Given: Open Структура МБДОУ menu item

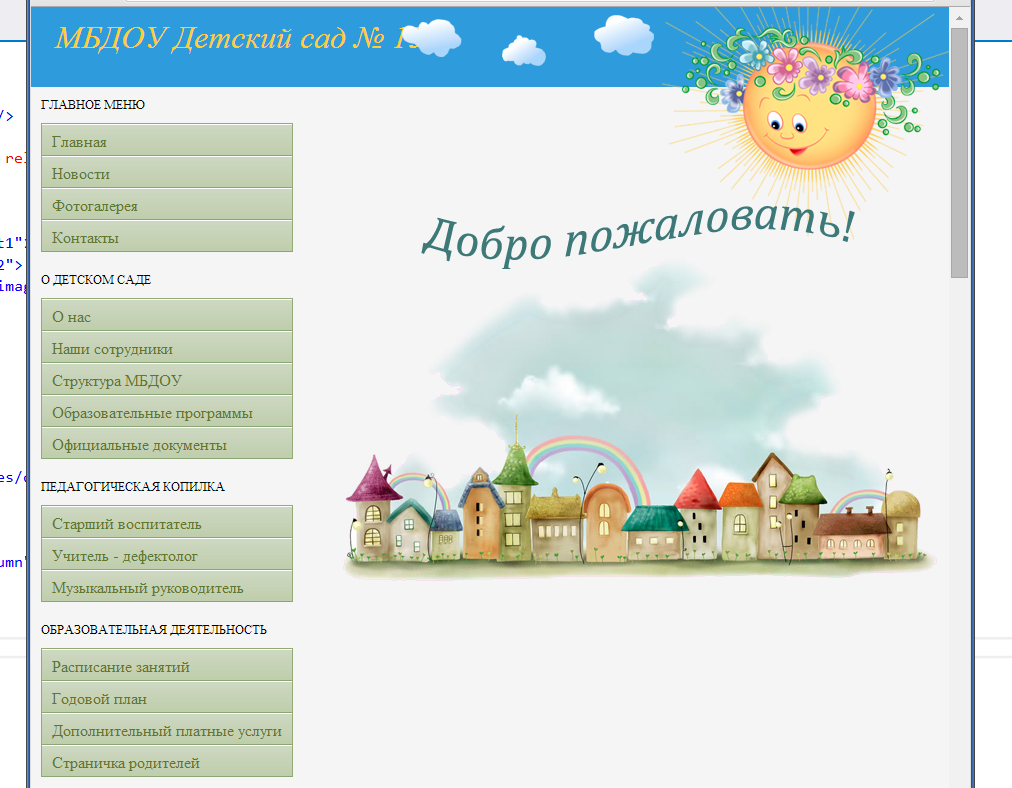Looking at the screenshot, I should coord(166,380).
